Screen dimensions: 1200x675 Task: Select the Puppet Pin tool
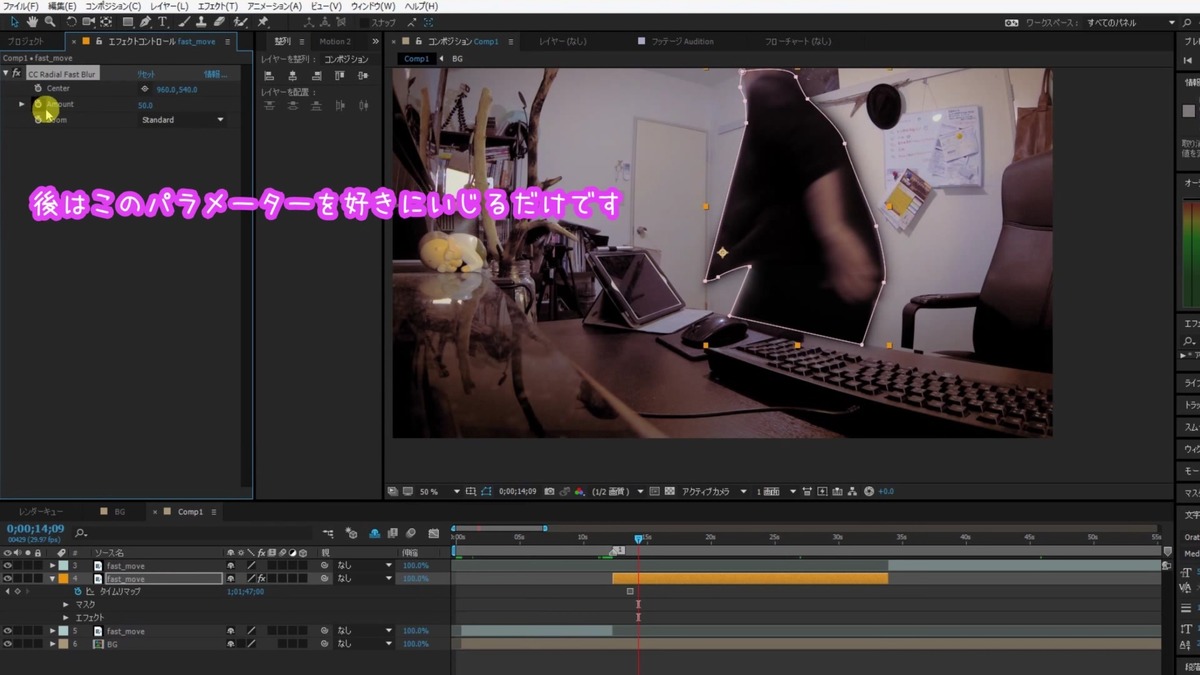pyautogui.click(x=262, y=21)
